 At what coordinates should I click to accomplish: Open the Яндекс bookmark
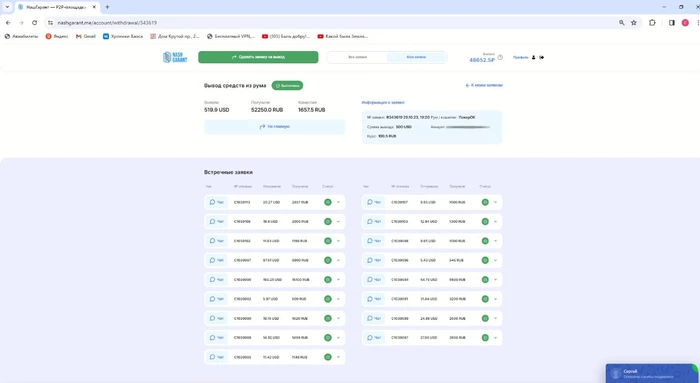pos(57,36)
